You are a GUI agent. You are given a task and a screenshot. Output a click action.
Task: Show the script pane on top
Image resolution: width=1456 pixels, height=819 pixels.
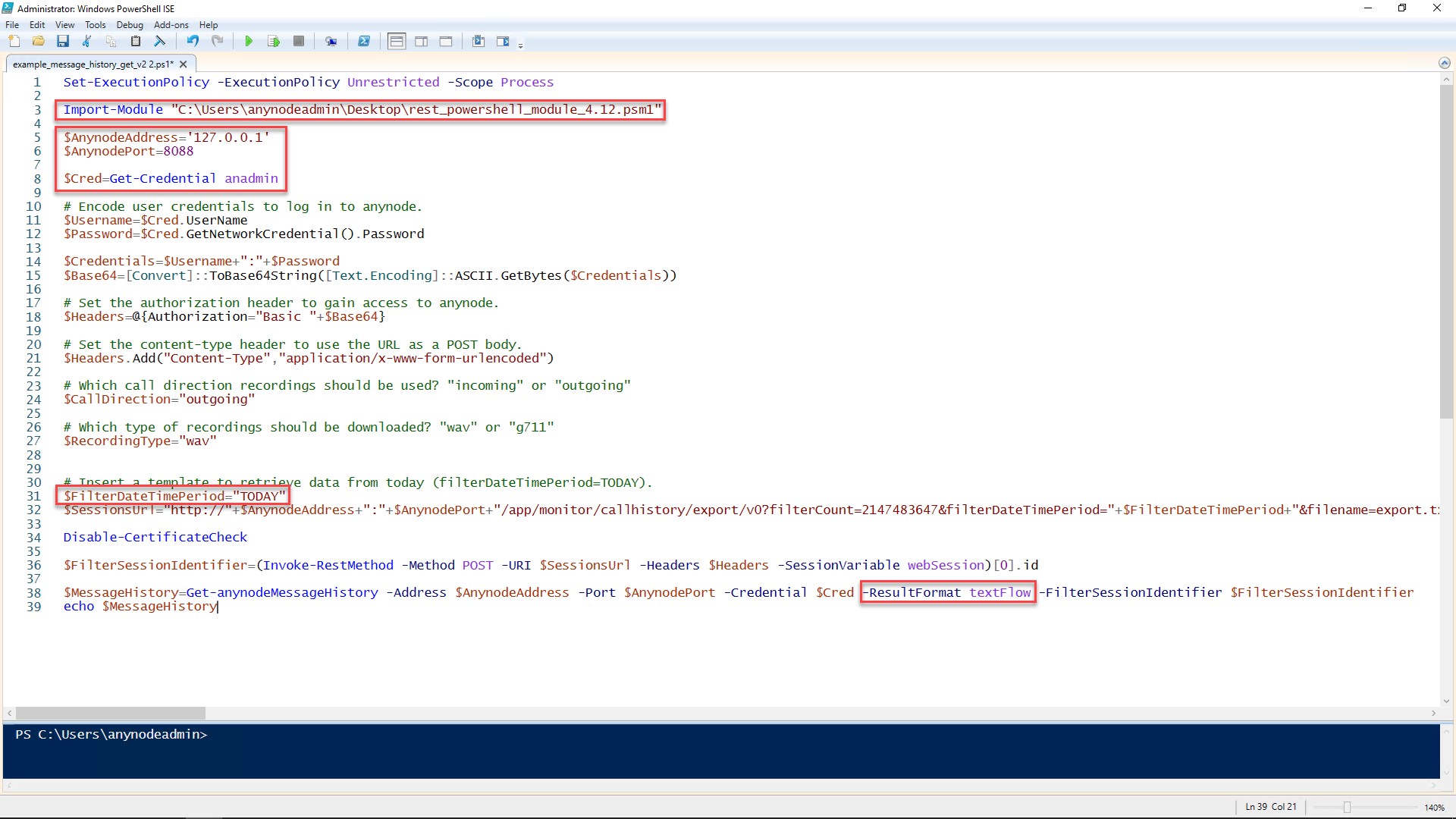point(397,41)
